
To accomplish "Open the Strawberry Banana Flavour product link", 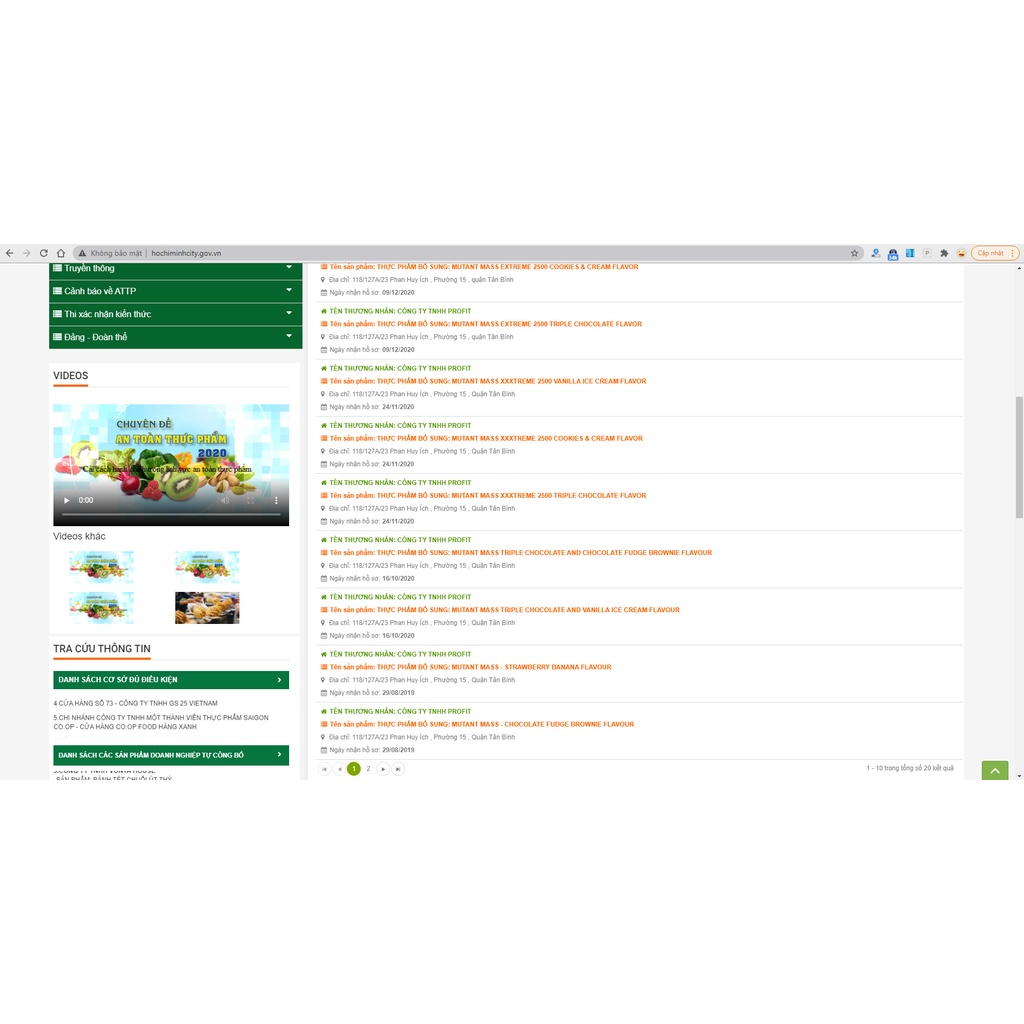I will click(470, 667).
